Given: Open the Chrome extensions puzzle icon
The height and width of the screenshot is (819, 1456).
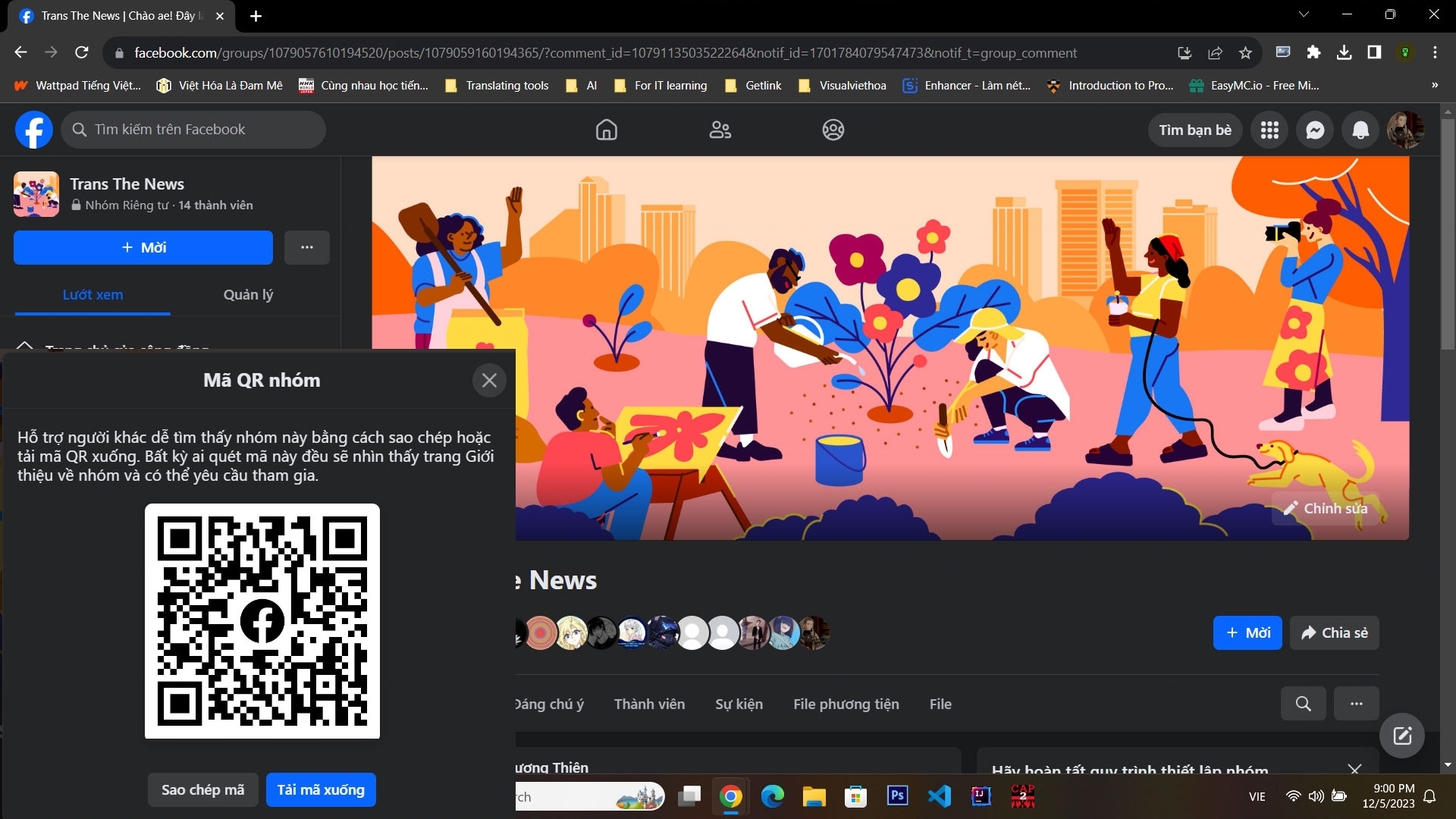Looking at the screenshot, I should [1314, 52].
